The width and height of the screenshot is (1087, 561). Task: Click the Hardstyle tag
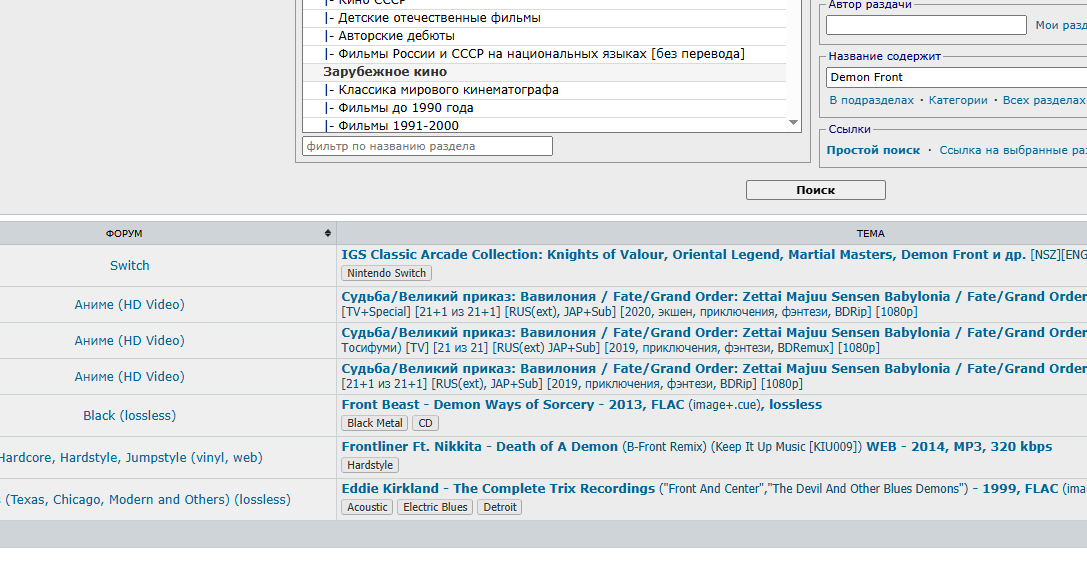point(369,465)
